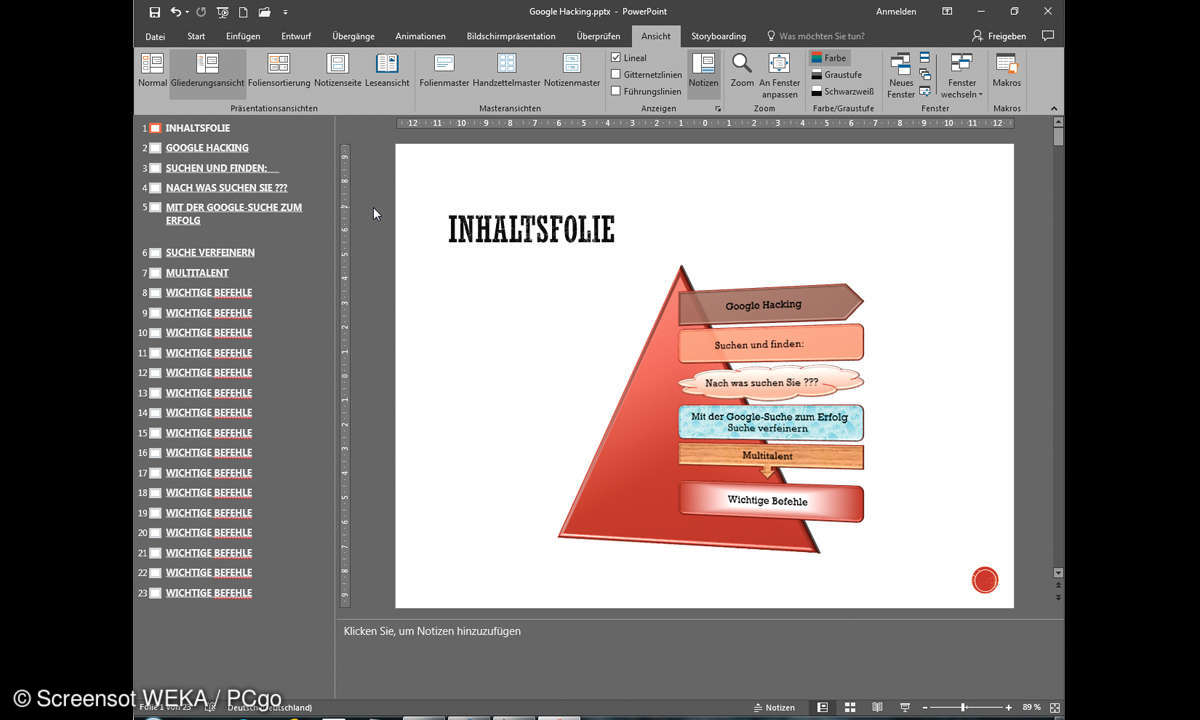1200x720 pixels.
Task: Open ribbon display options in title bar
Action: [x=947, y=12]
